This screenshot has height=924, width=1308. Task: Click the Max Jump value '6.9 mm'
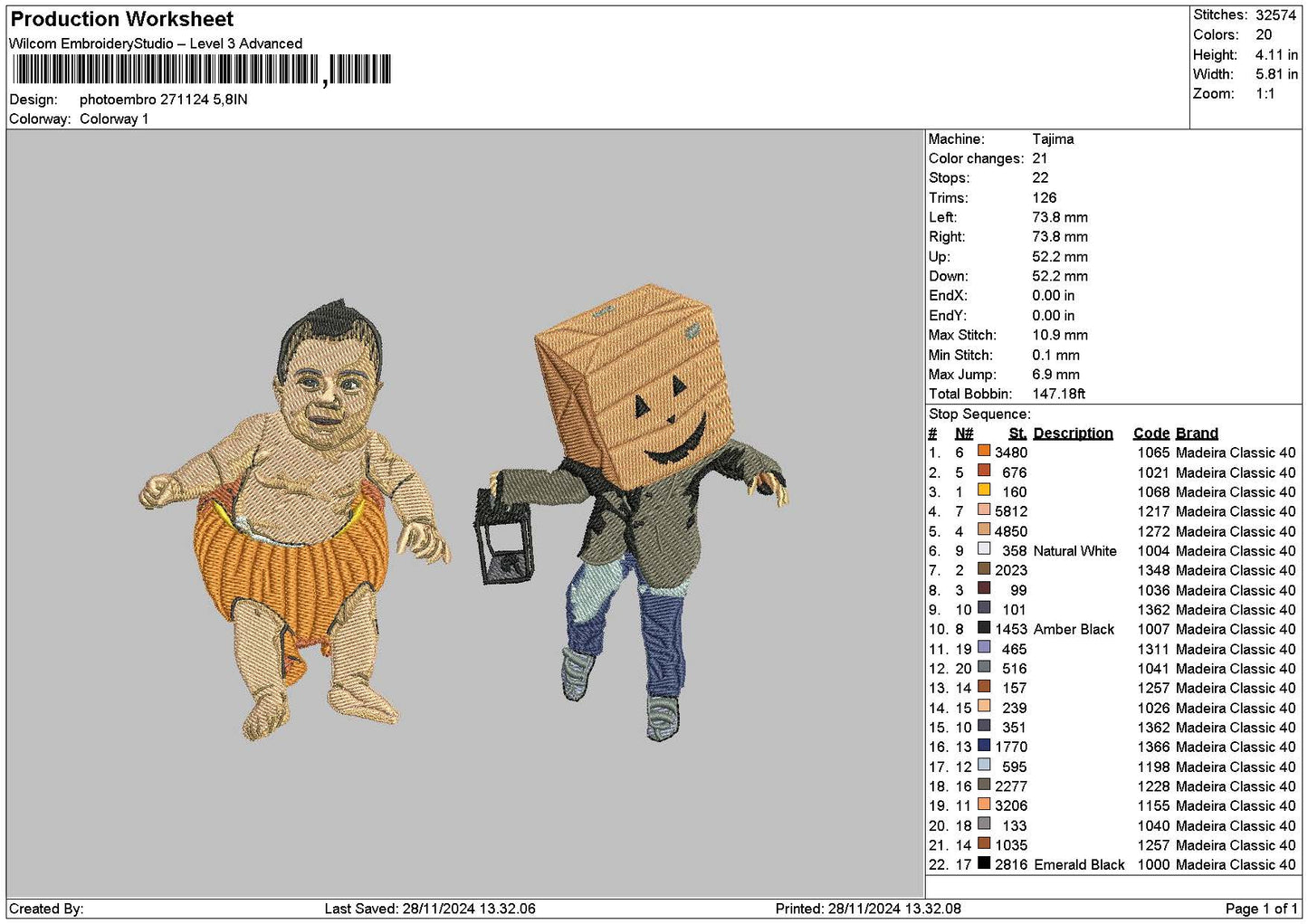click(1055, 375)
